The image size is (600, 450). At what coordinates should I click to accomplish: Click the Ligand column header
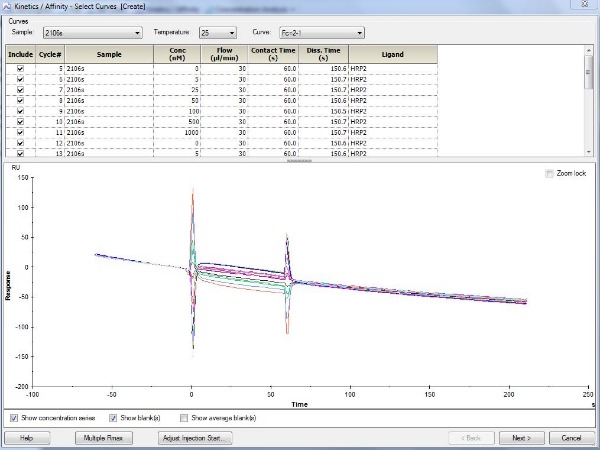pos(393,54)
